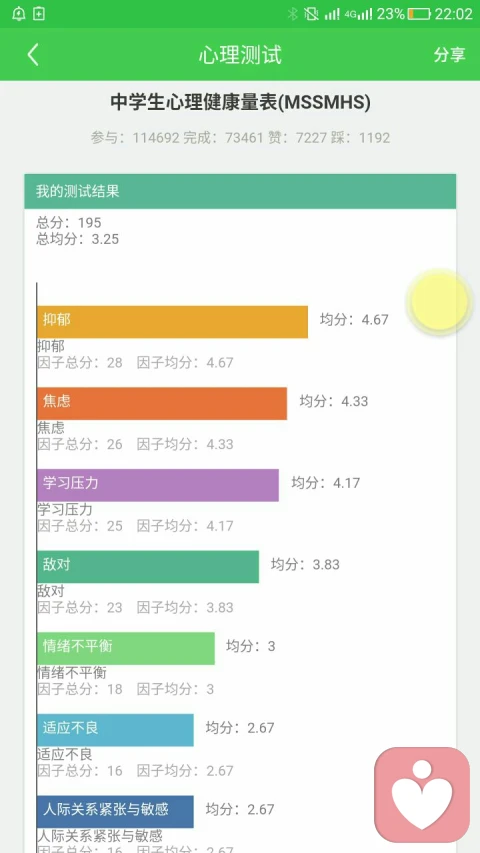The image size is (480, 853).
Task: Tap the back arrow in header
Action: coord(33,55)
